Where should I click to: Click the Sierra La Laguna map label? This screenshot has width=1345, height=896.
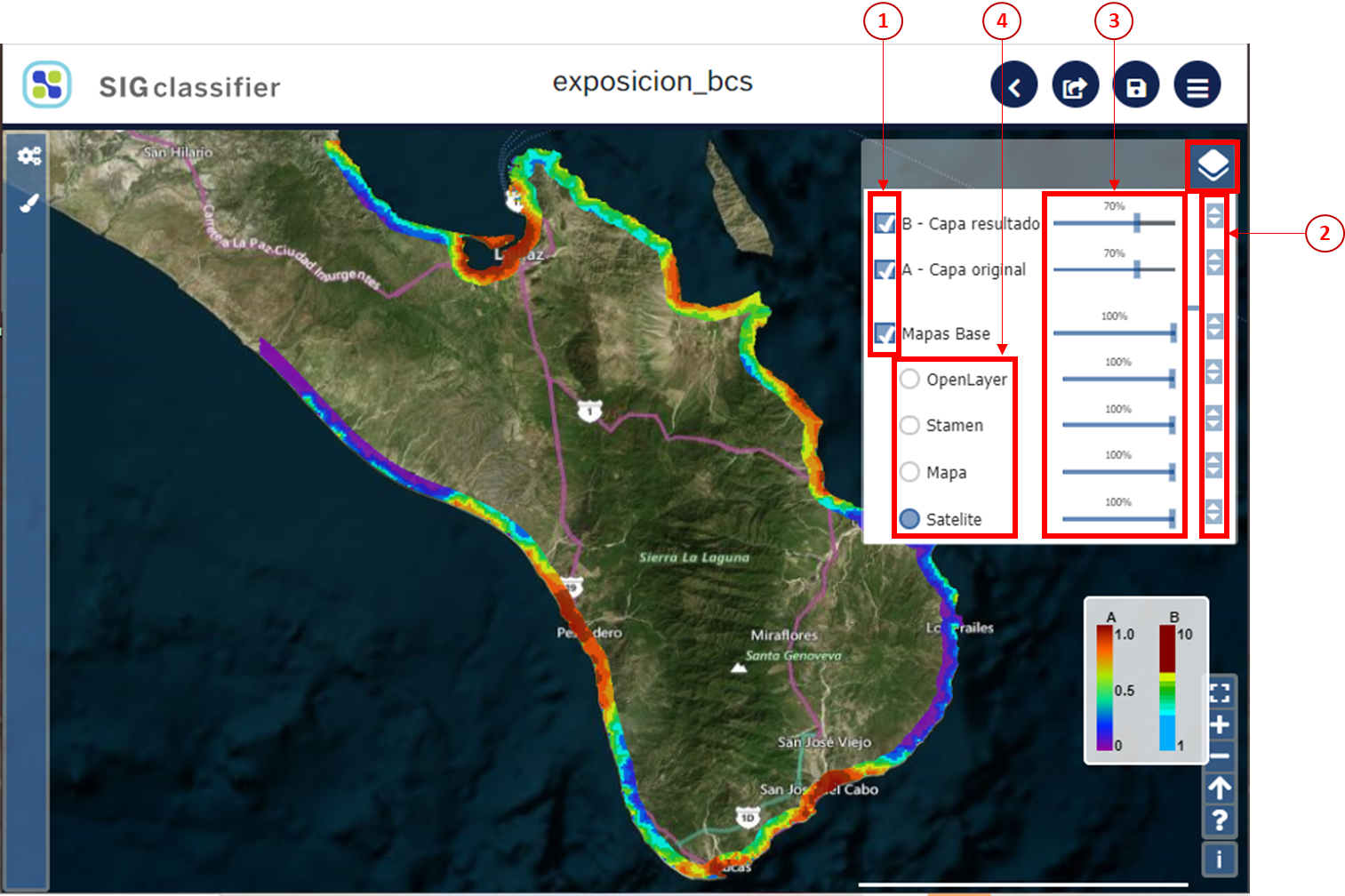(x=694, y=557)
